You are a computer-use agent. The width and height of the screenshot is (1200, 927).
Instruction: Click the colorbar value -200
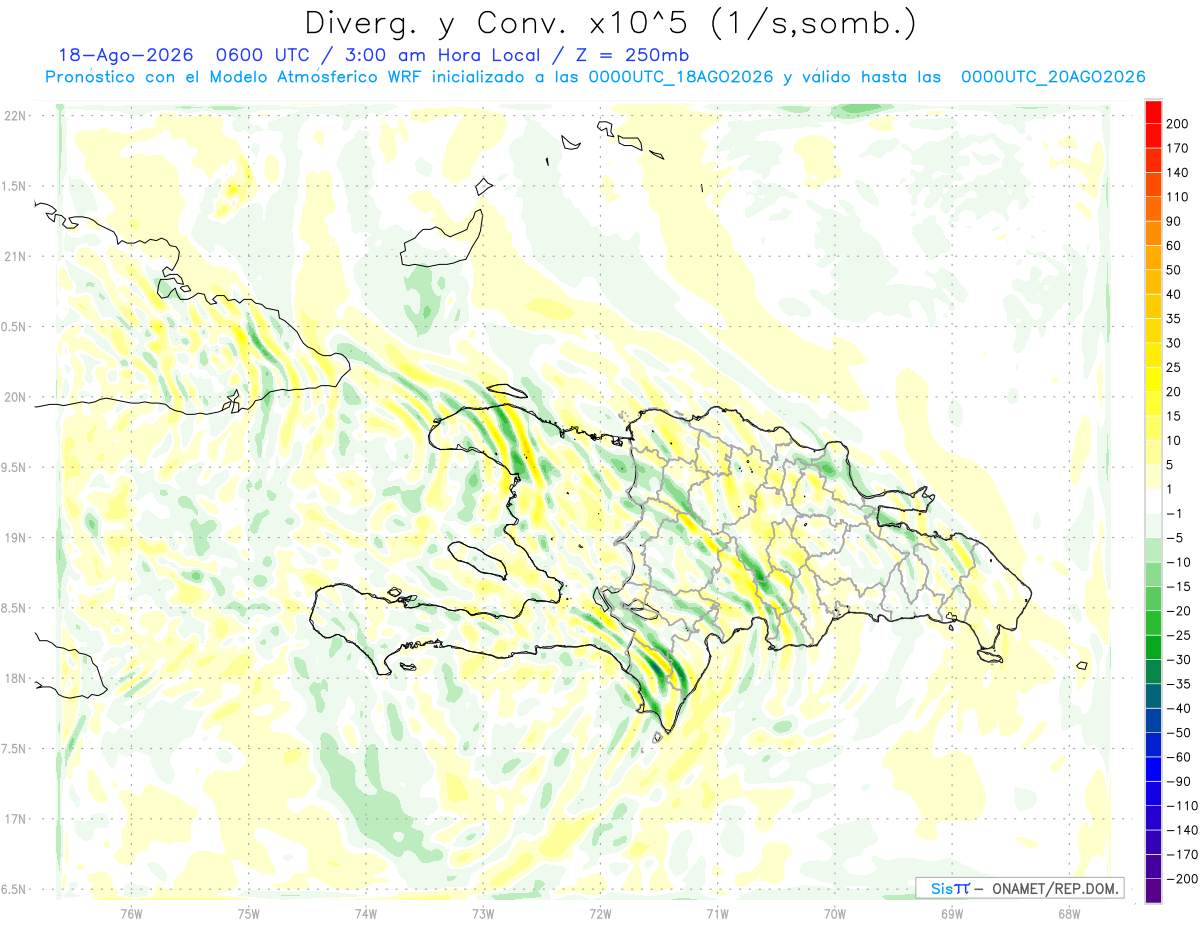pyautogui.click(x=1183, y=878)
